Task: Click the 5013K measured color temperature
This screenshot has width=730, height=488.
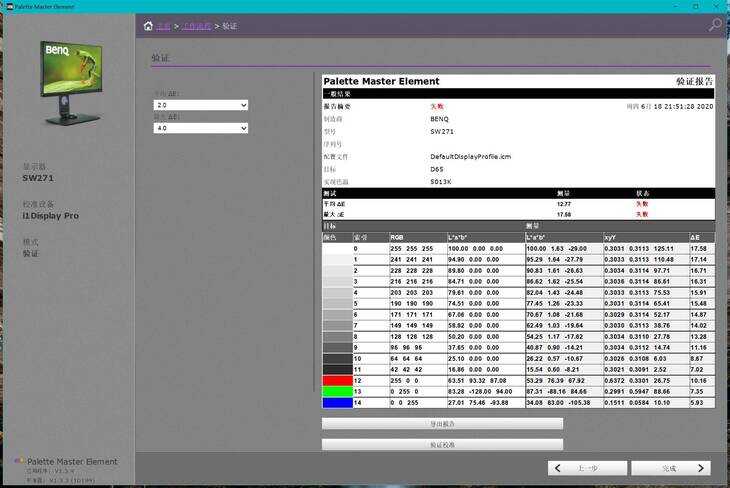Action: coord(440,182)
